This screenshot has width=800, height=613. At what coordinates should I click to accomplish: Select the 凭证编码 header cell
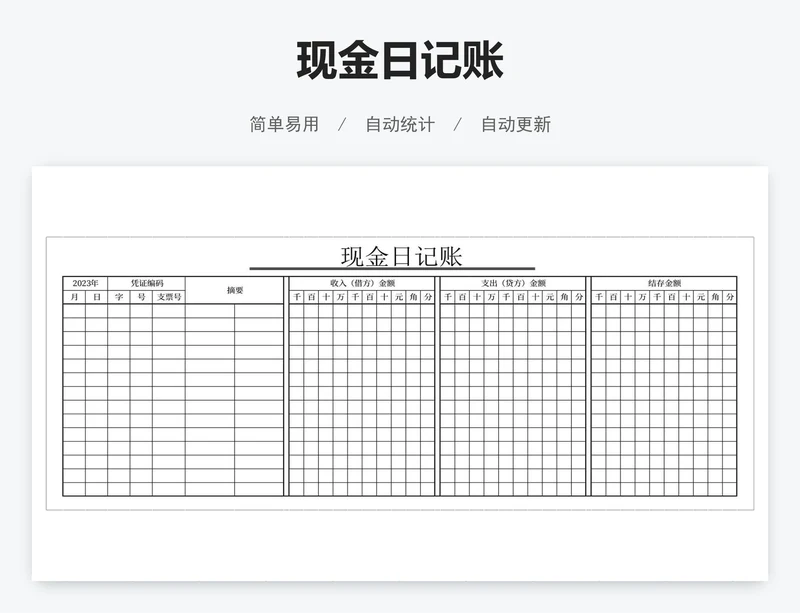tap(146, 283)
